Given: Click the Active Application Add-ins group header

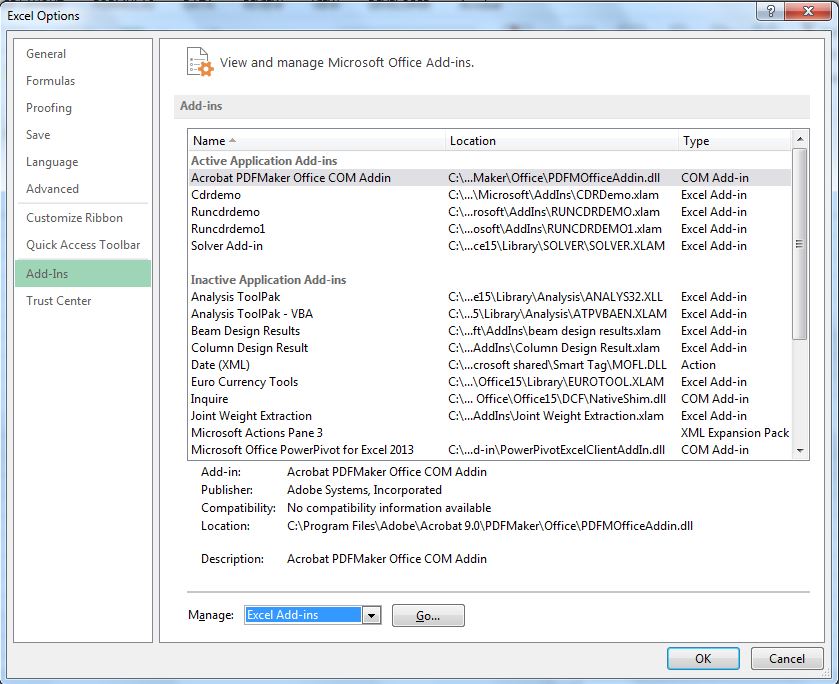Looking at the screenshot, I should [x=264, y=161].
